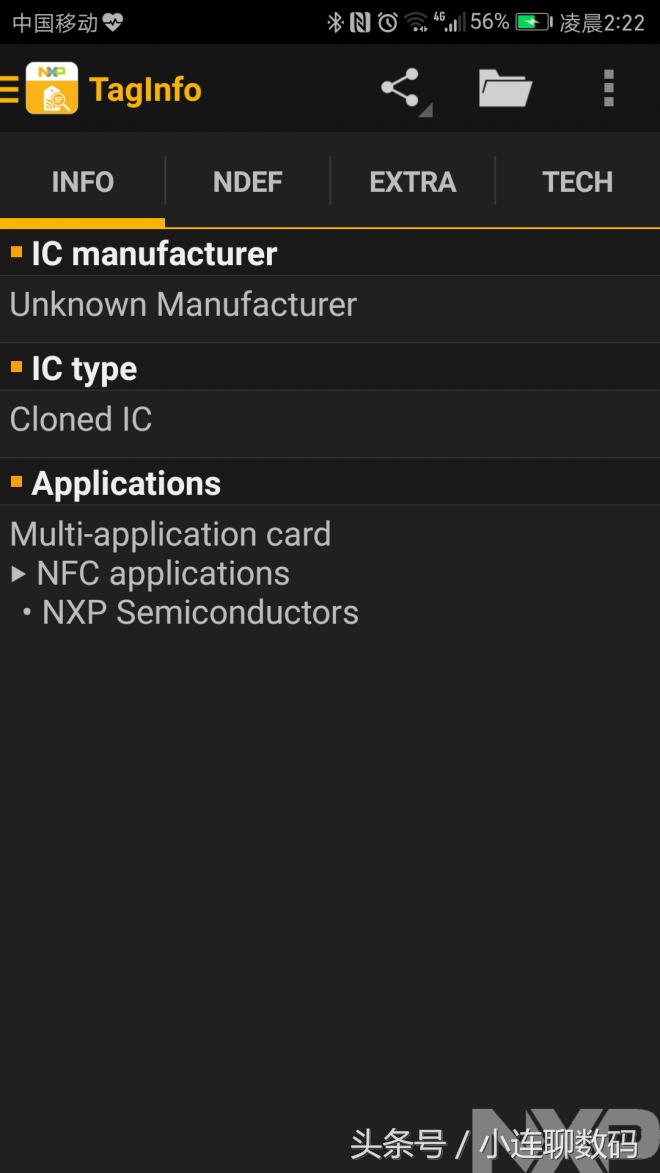Open the navigation drawer via hamburger lines
The image size is (660, 1173).
(11, 88)
